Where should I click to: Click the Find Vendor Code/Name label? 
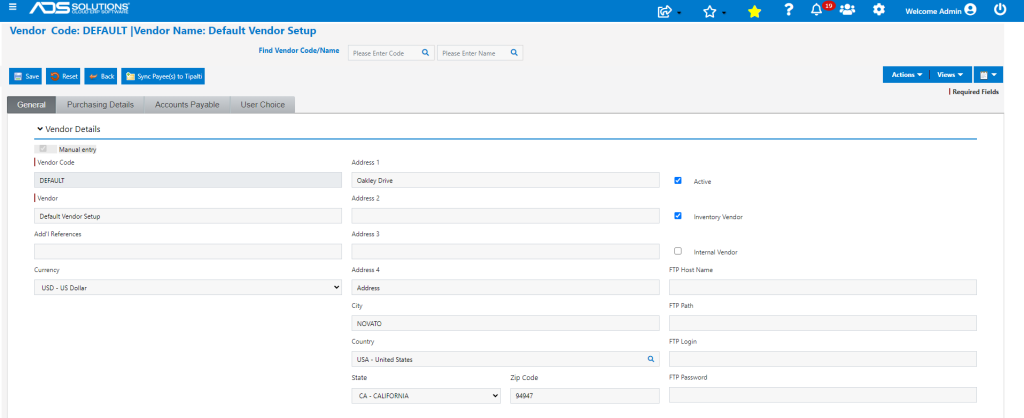point(299,50)
